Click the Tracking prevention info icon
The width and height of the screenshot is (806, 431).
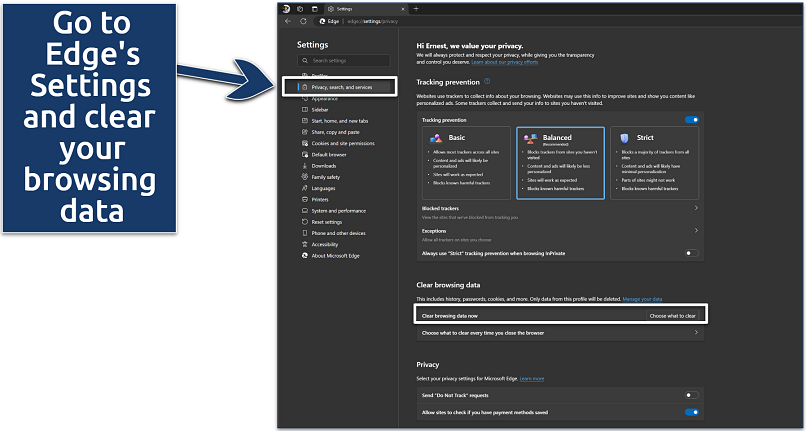[x=487, y=81]
